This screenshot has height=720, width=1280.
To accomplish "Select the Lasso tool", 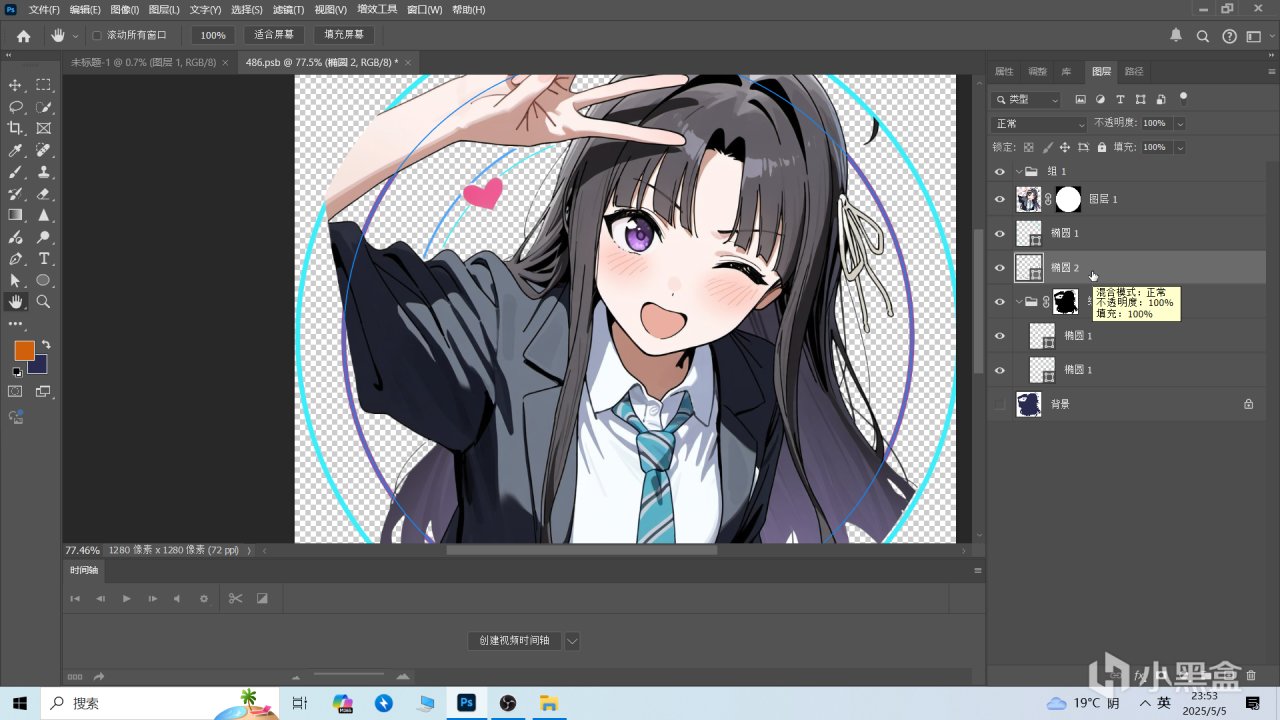I will 15,107.
